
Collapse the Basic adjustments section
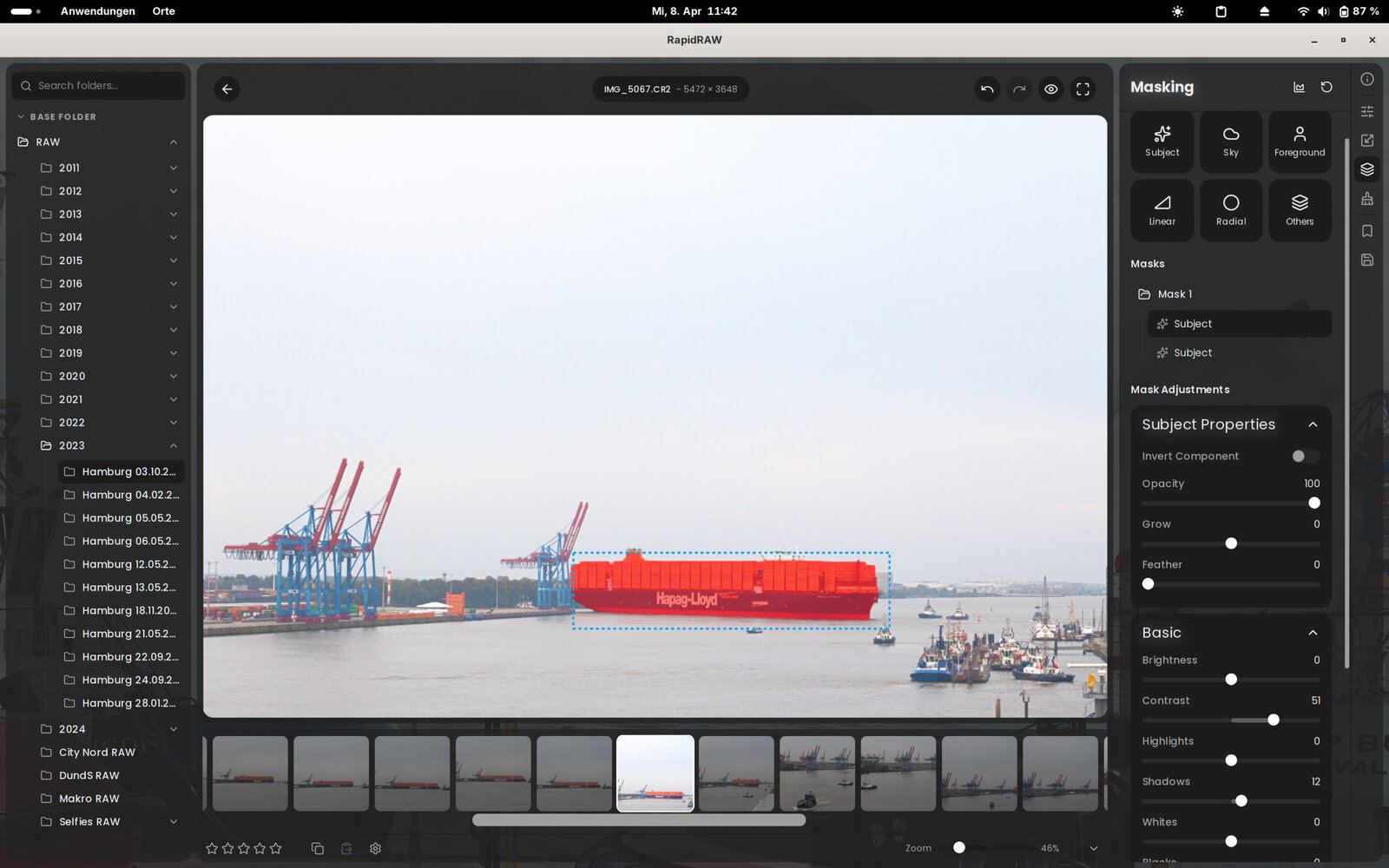(x=1313, y=633)
